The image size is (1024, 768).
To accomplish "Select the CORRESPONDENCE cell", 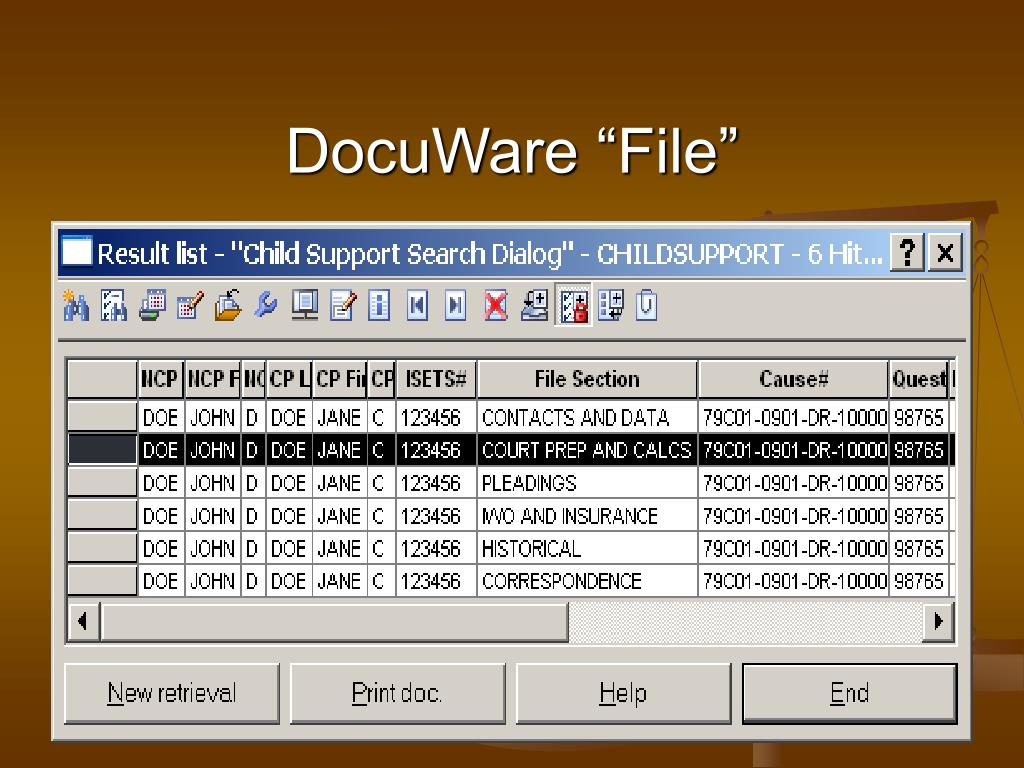I will point(587,581).
